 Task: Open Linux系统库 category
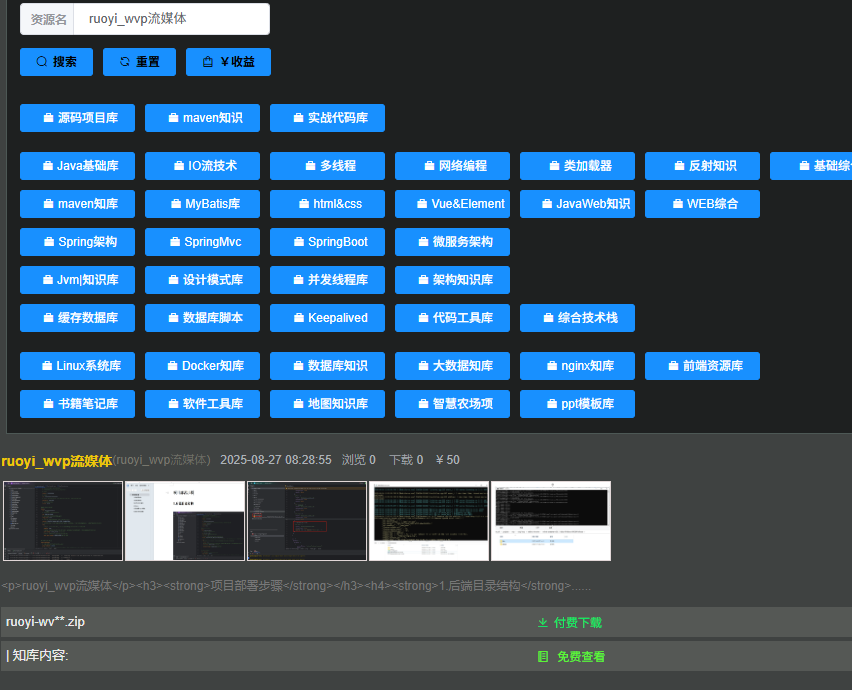77,366
